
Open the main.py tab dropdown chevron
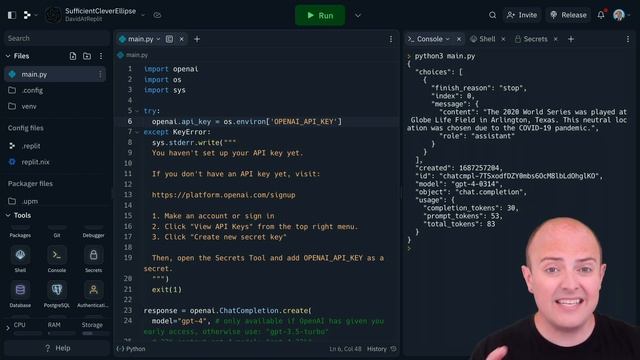point(158,39)
